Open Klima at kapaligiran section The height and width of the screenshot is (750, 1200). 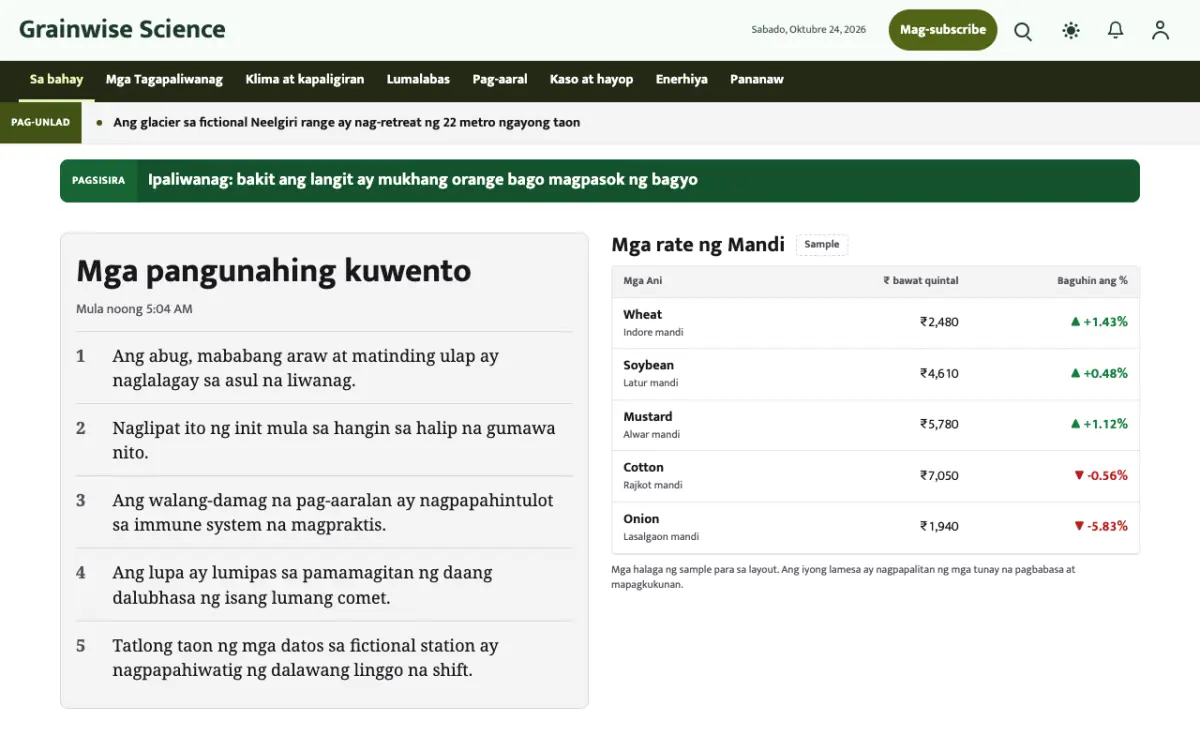click(x=305, y=80)
